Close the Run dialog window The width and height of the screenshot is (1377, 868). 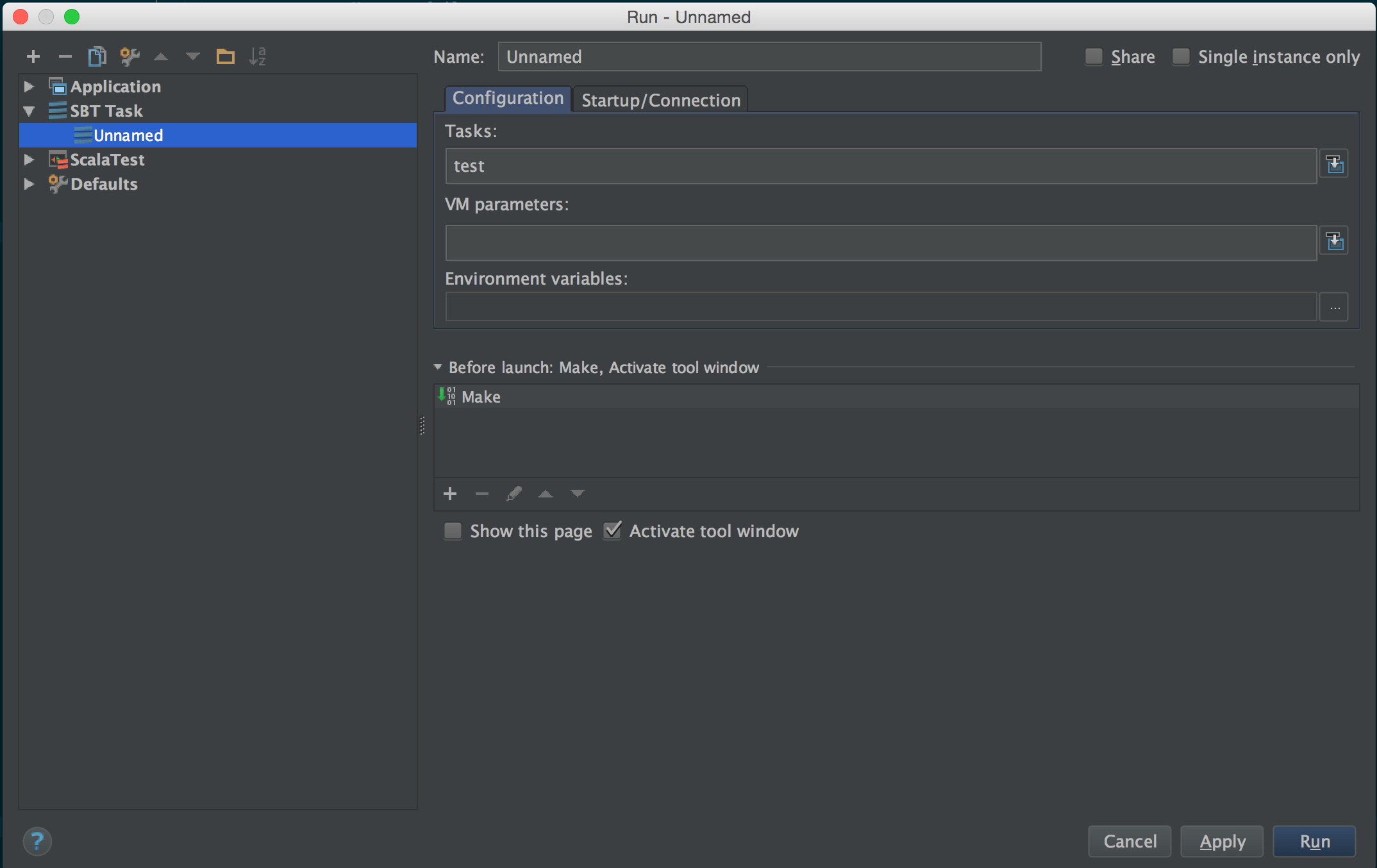point(21,17)
